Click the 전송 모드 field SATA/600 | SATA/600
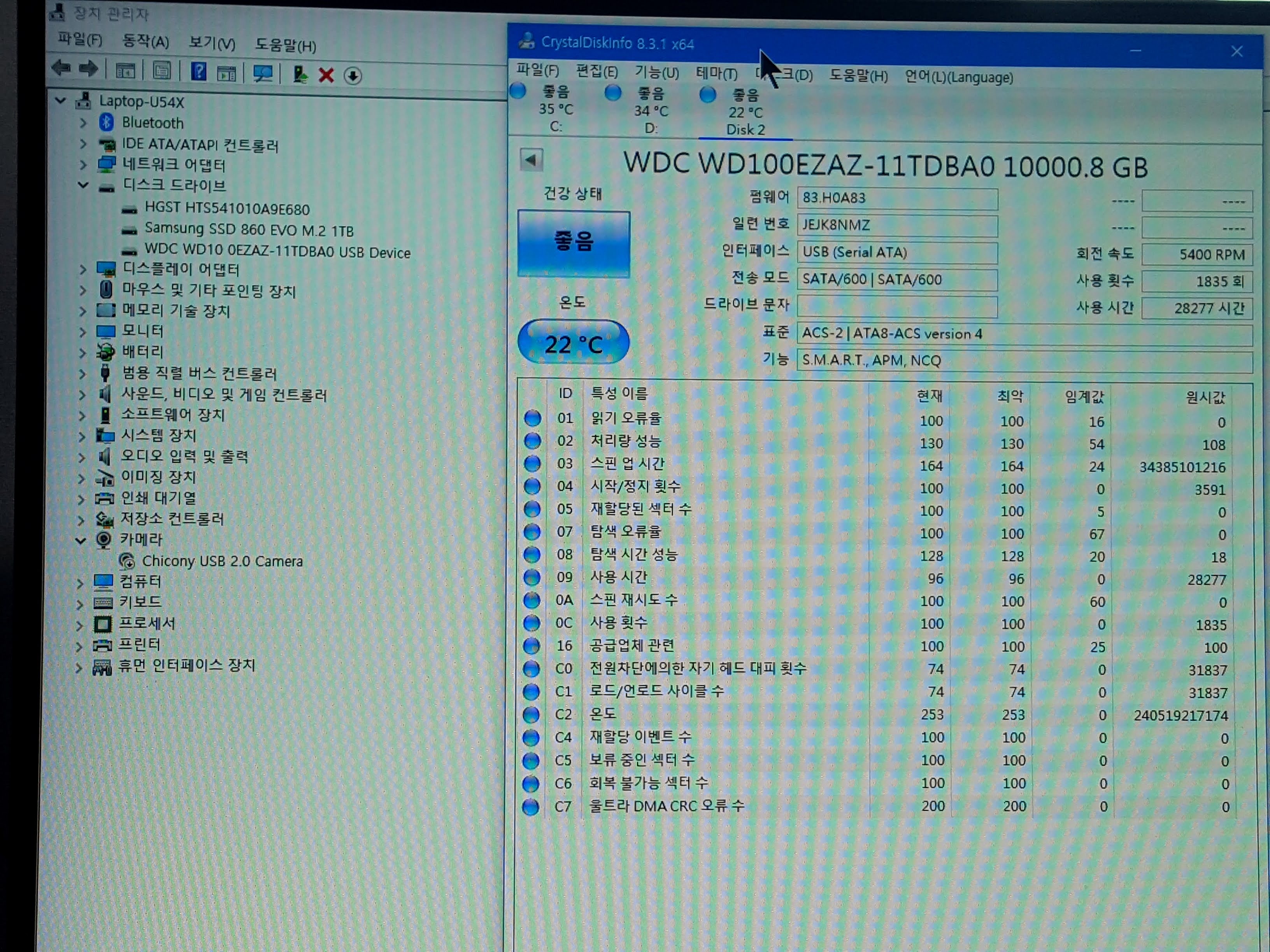This screenshot has height=952, width=1270. click(x=897, y=280)
